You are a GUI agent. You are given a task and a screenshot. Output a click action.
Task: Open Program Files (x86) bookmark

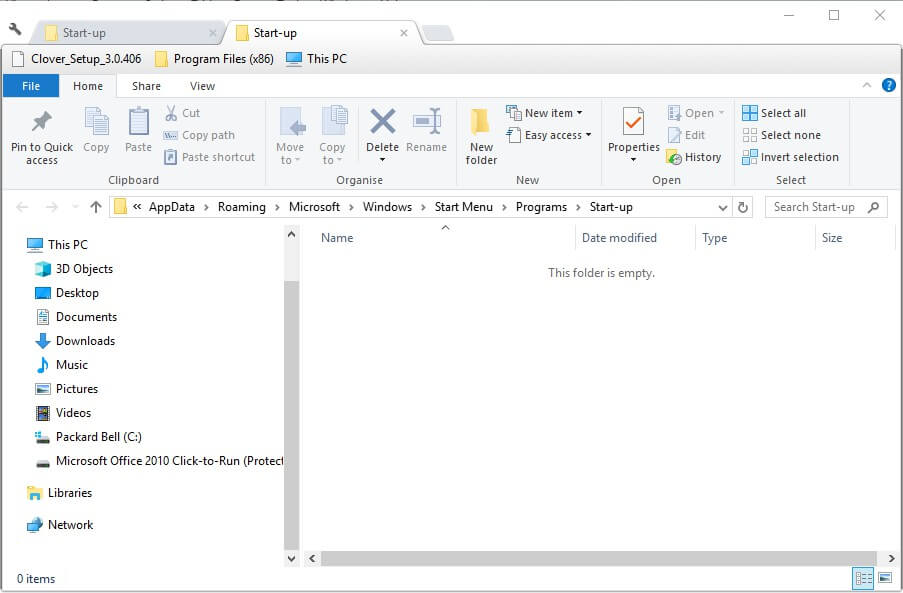click(x=214, y=59)
